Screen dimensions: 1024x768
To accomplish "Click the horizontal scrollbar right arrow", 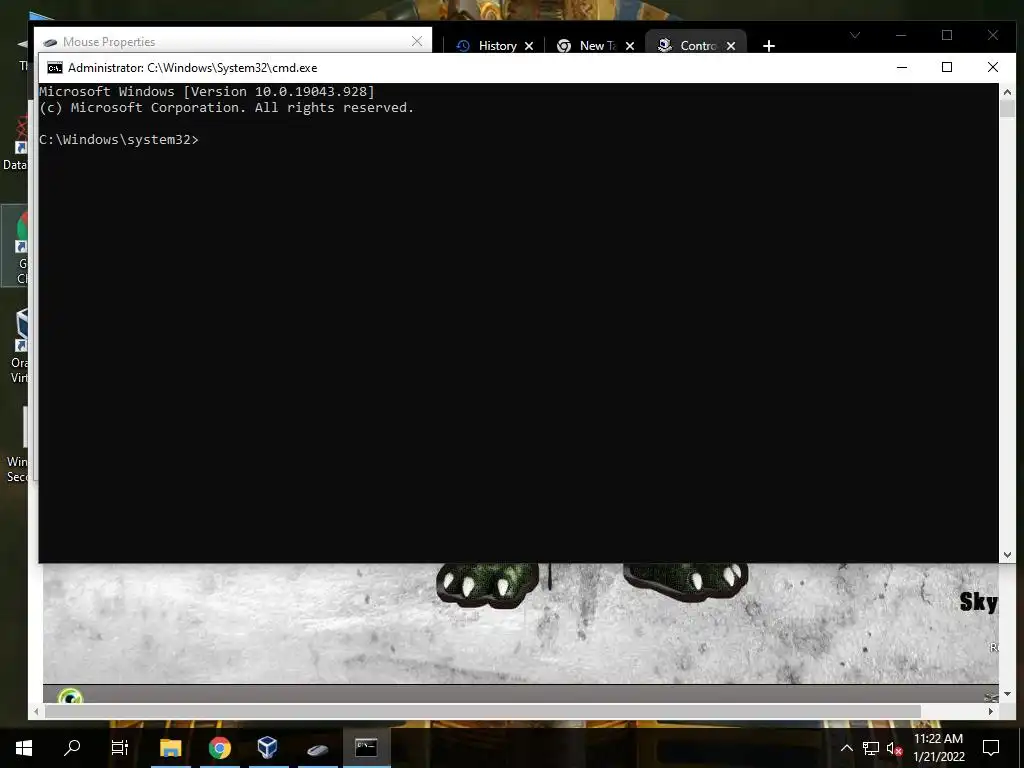I will coord(991,711).
